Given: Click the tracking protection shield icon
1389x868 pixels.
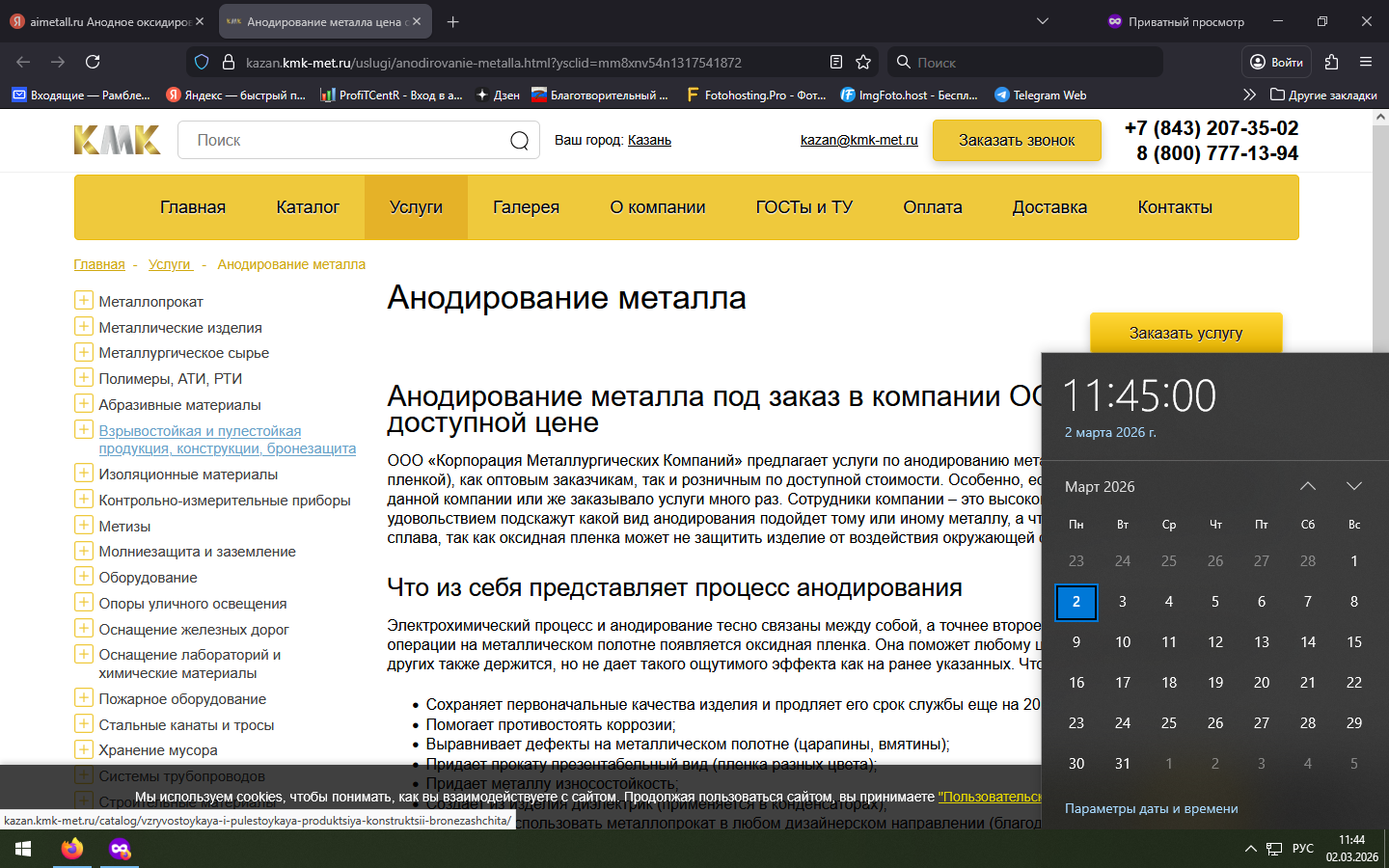Looking at the screenshot, I should tap(202, 62).
